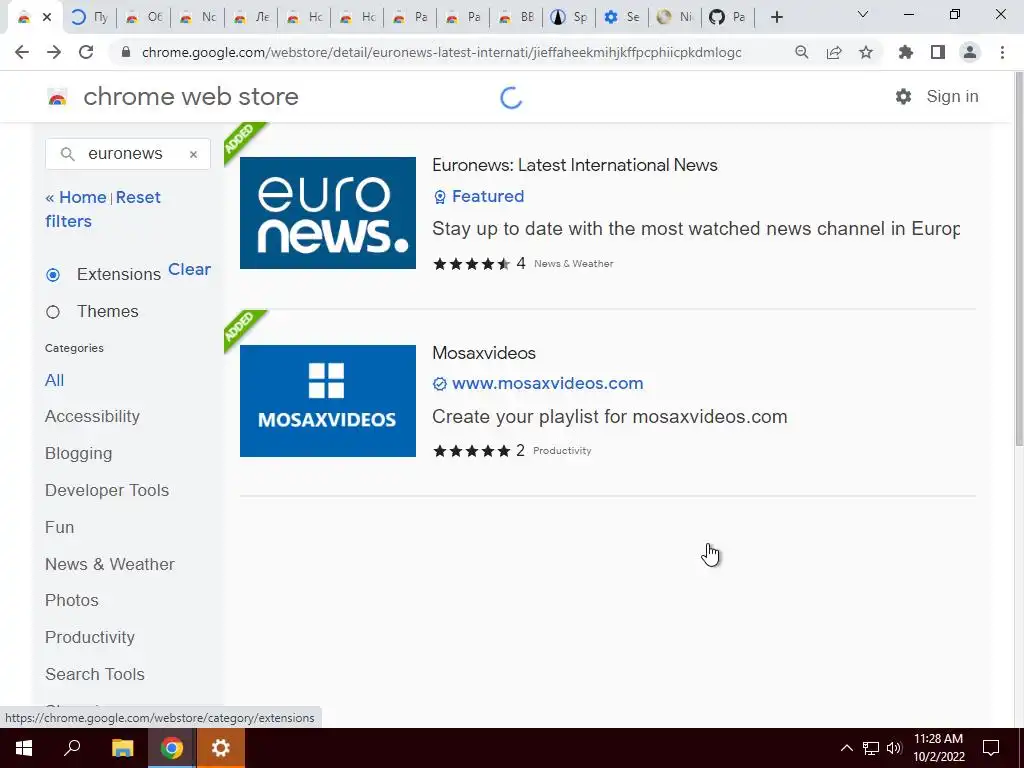
Task: Open the Mosaxvideos extension title
Action: (x=484, y=353)
